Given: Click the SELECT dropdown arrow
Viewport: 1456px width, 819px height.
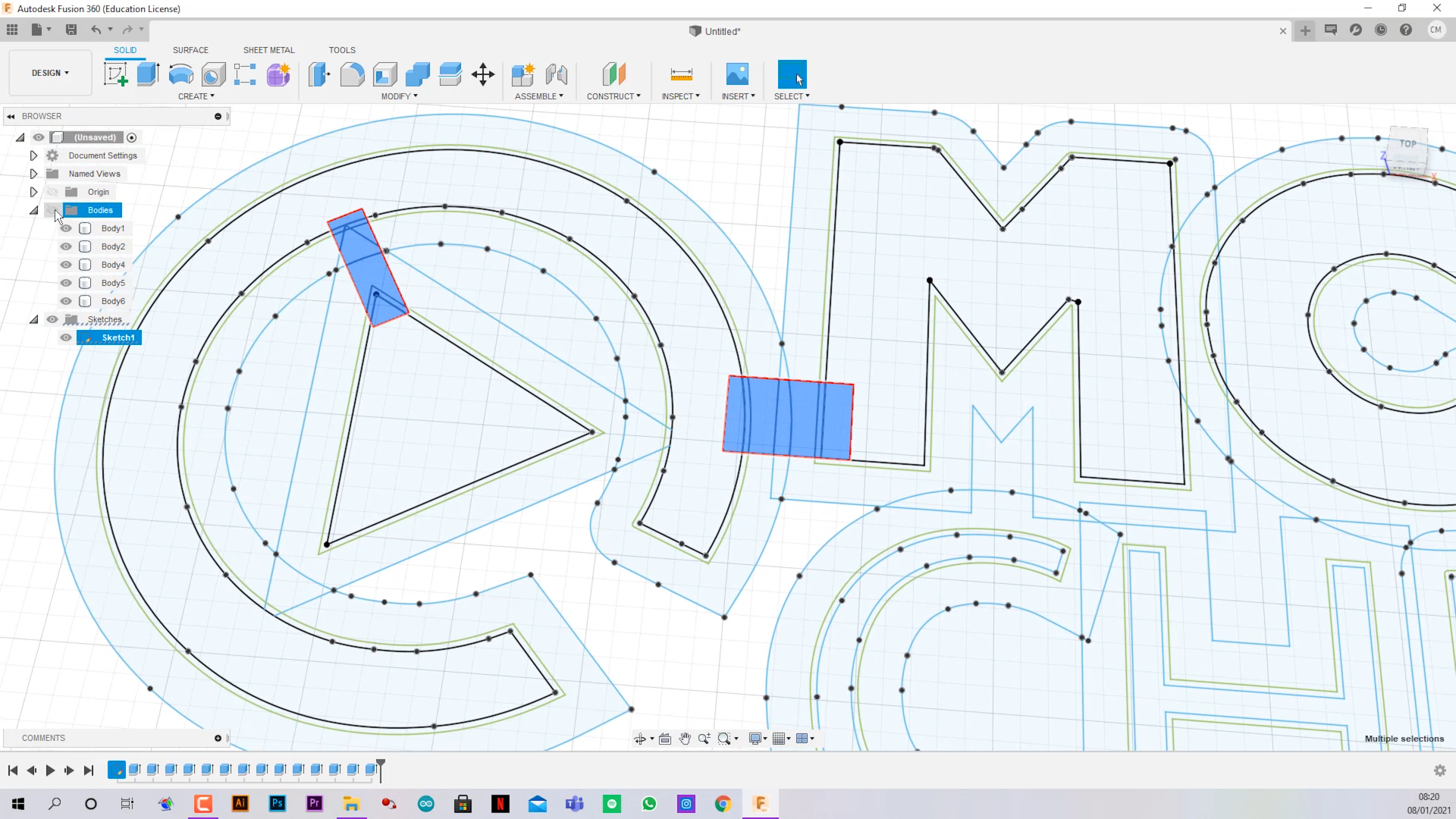Looking at the screenshot, I should (x=808, y=96).
